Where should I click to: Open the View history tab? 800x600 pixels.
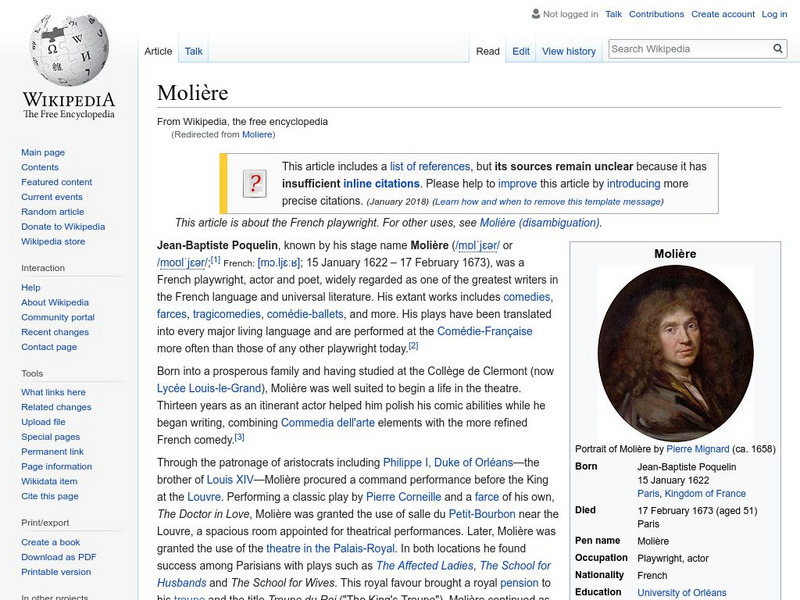(x=569, y=51)
